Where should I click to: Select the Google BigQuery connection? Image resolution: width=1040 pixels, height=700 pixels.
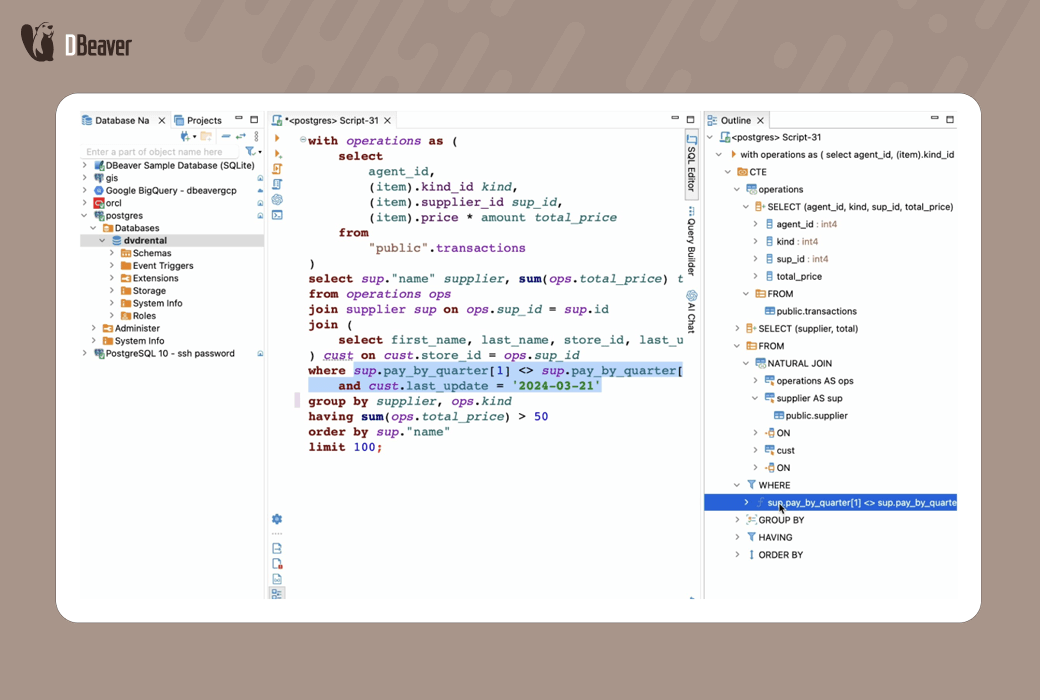click(x=170, y=190)
